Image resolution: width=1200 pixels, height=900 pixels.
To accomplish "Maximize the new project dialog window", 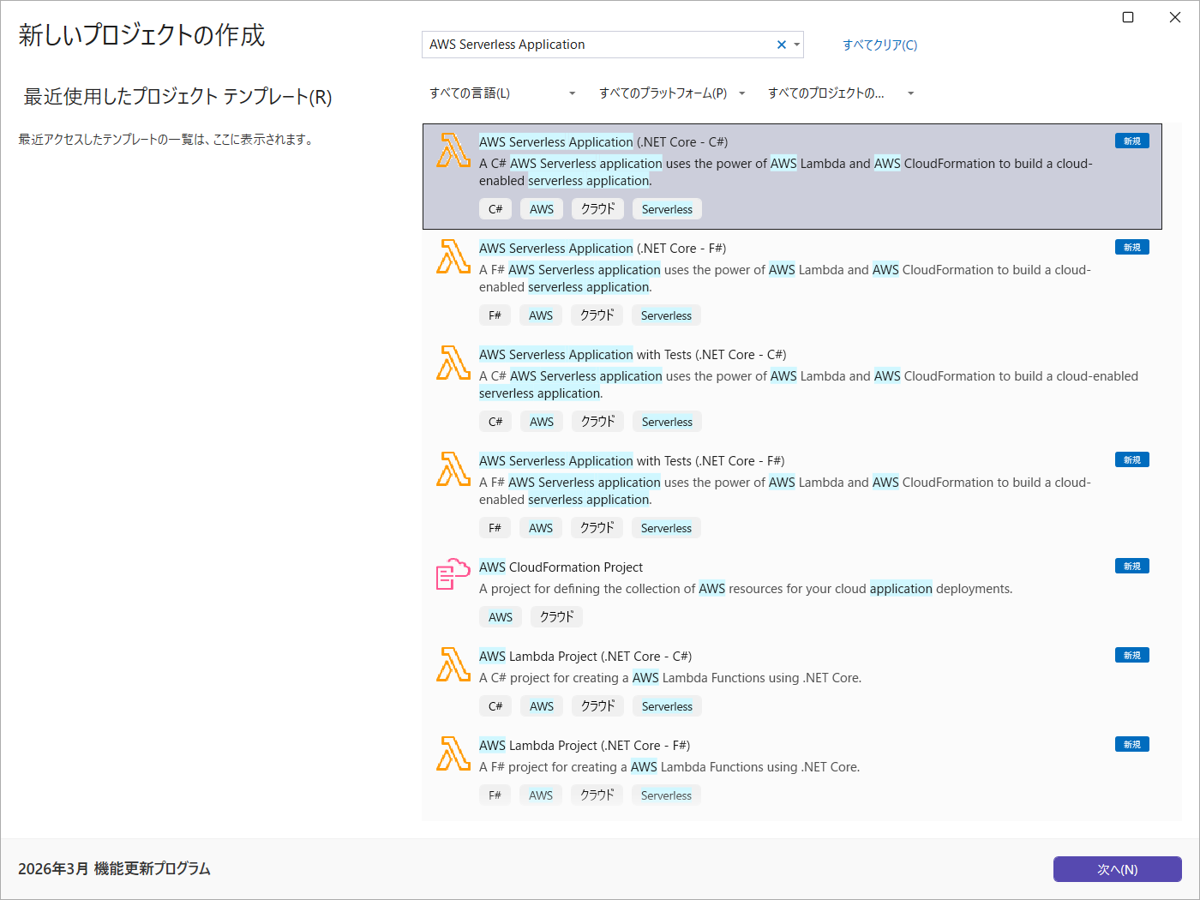I will coord(1128,17).
